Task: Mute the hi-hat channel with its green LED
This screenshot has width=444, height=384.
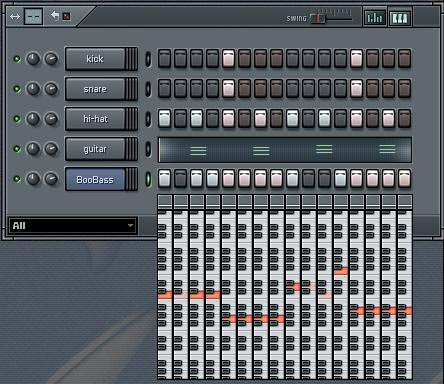Action: pos(17,119)
